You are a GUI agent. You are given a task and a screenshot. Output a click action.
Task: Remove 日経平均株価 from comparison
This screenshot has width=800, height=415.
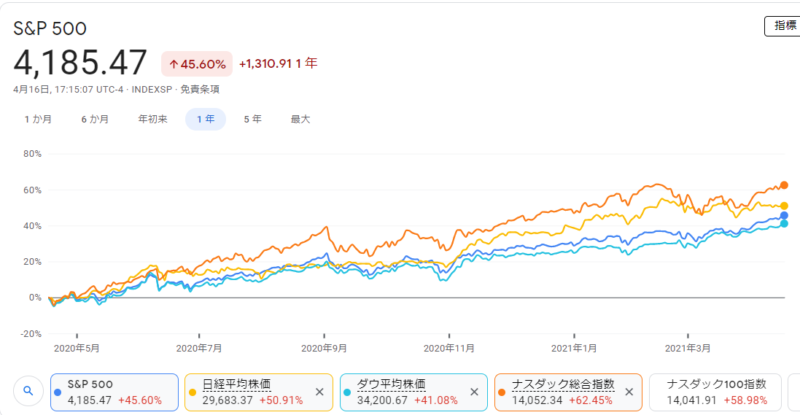(x=319, y=392)
